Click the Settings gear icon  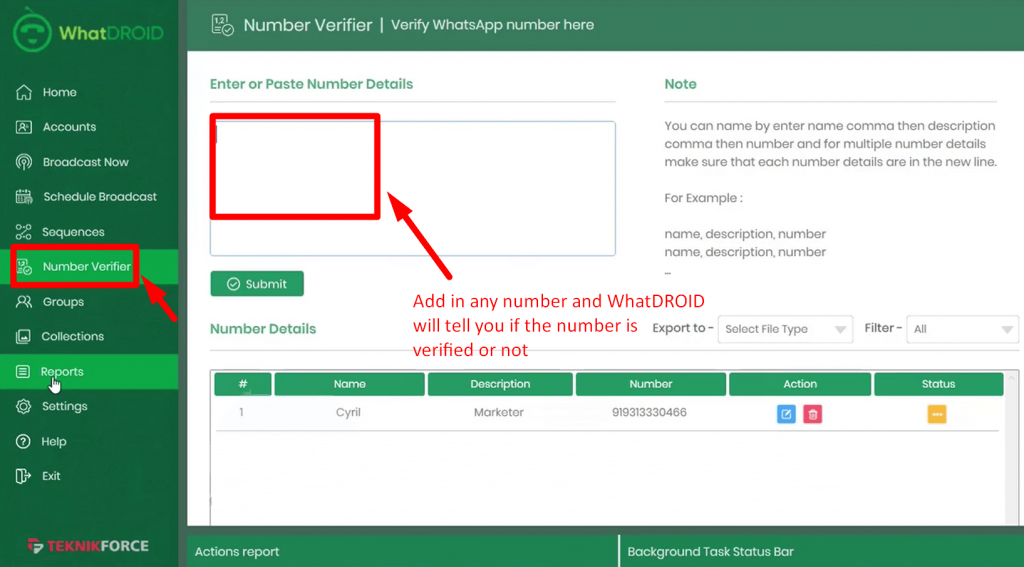[23, 406]
